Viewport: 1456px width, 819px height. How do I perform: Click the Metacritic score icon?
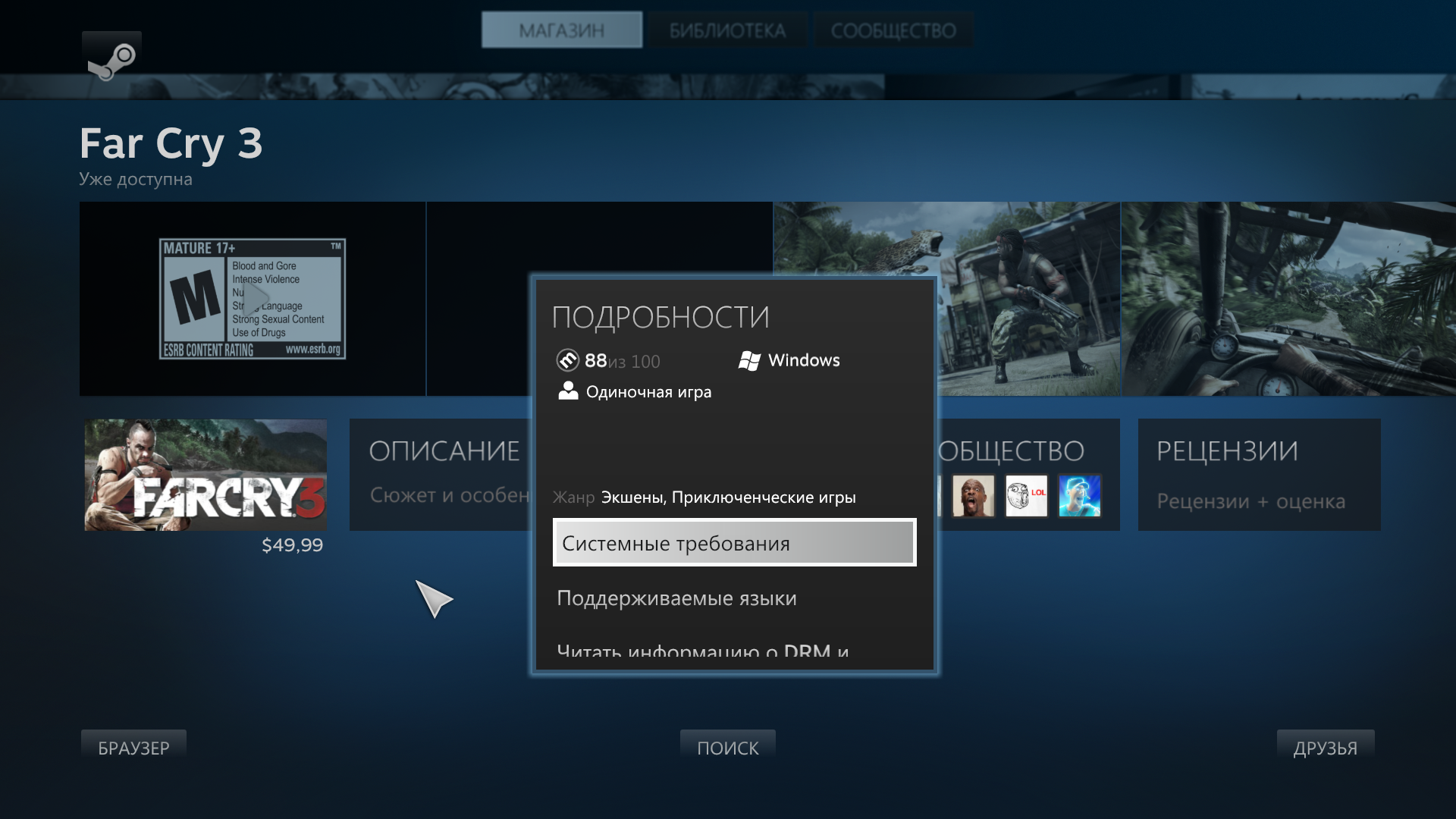point(567,360)
